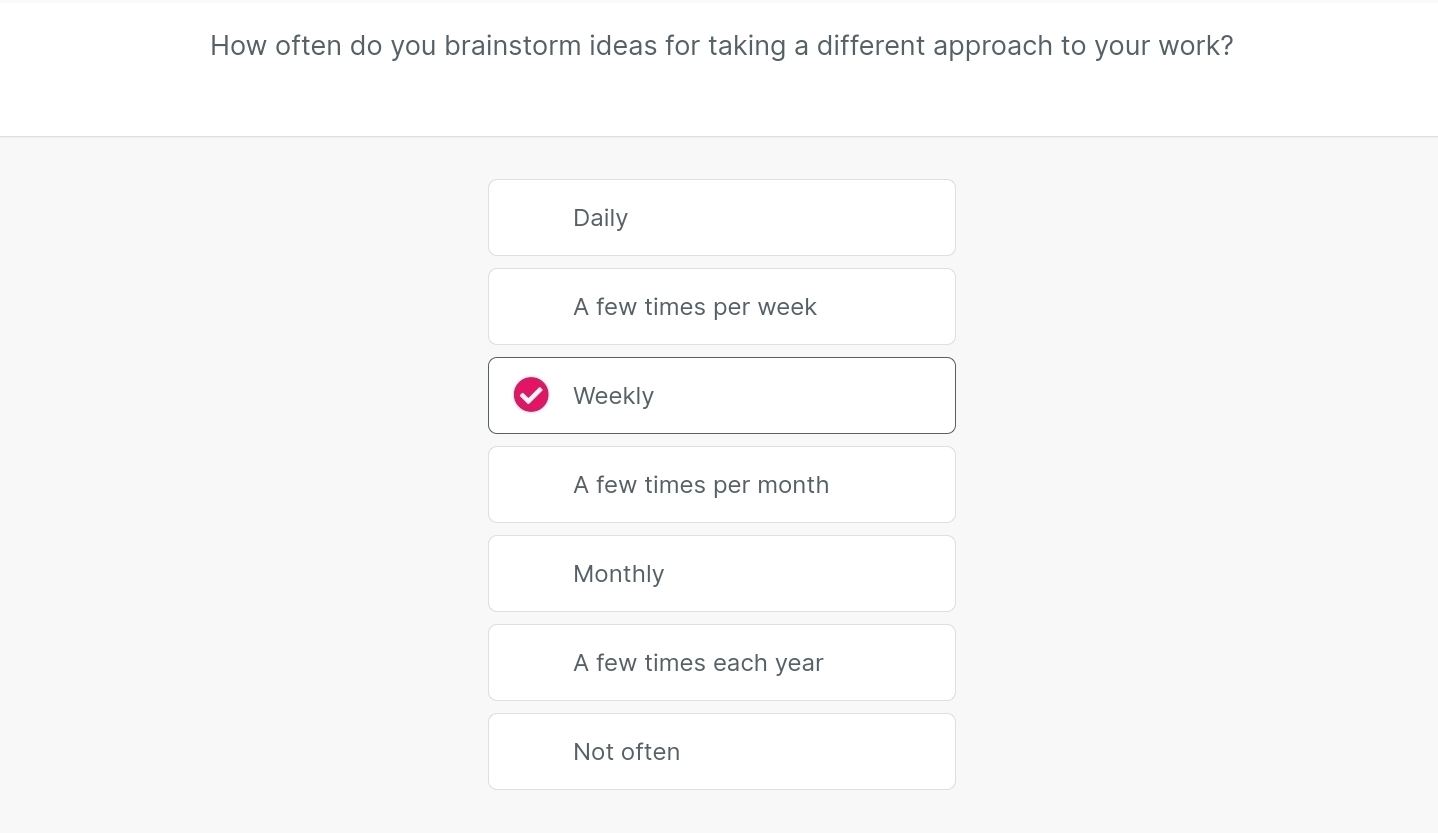The image size is (1438, 833).
Task: Click the empty check area in the 'A few times each year' card
Action: click(x=531, y=663)
